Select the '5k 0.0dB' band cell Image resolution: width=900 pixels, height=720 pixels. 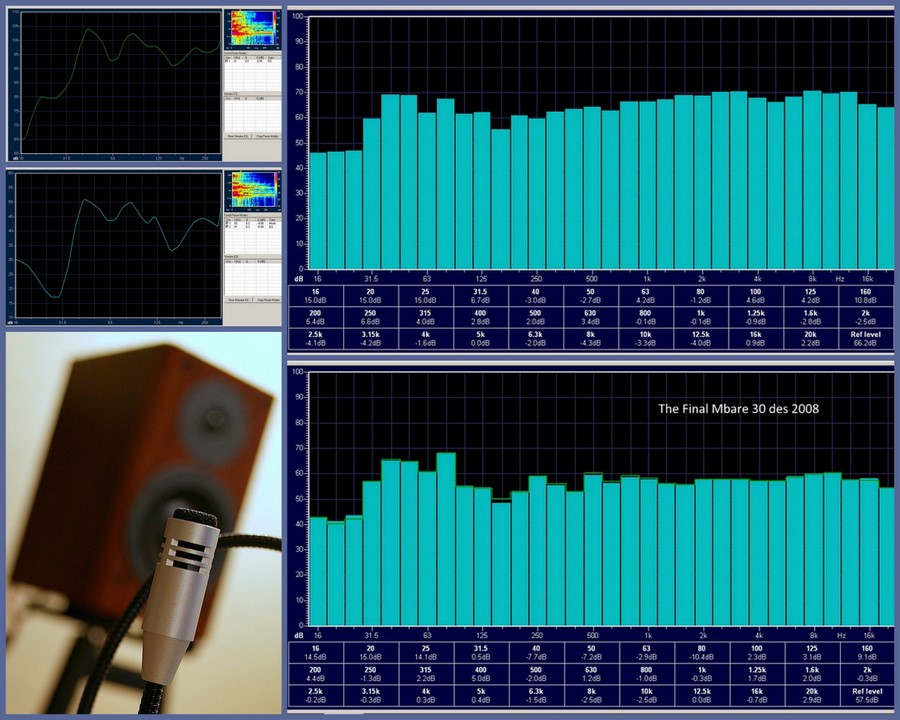click(480, 339)
